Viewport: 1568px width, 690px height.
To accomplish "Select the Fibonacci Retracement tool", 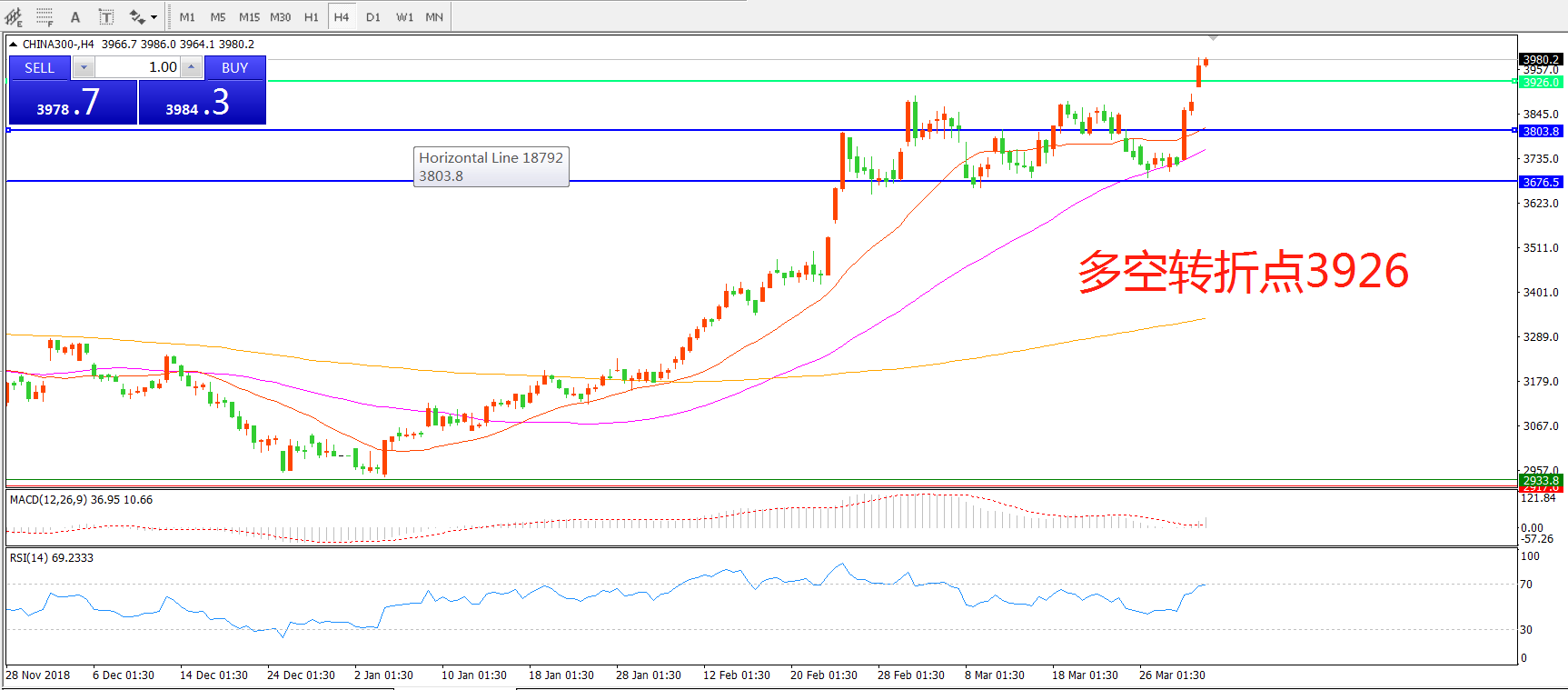I will (x=45, y=16).
